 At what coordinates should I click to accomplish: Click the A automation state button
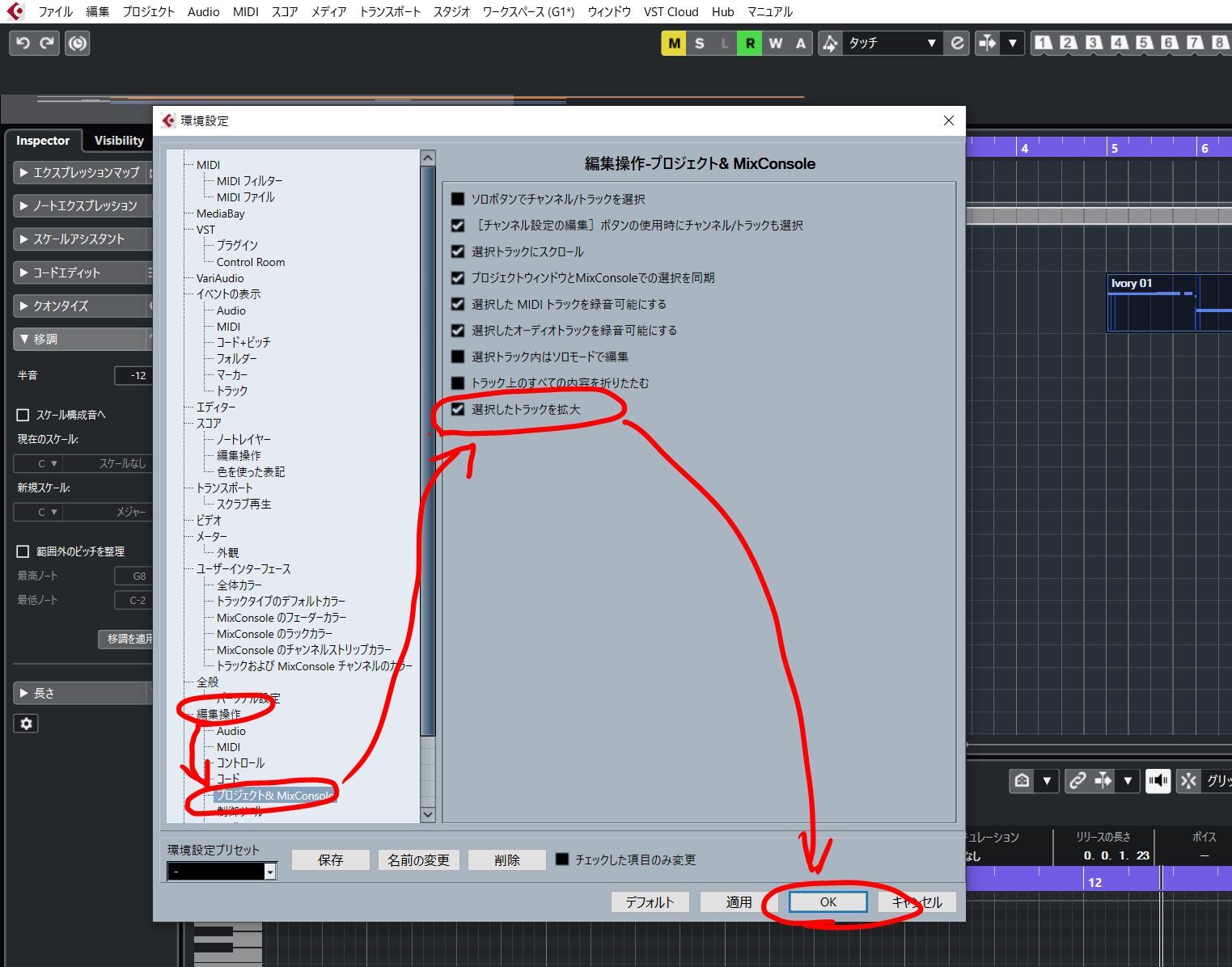801,44
